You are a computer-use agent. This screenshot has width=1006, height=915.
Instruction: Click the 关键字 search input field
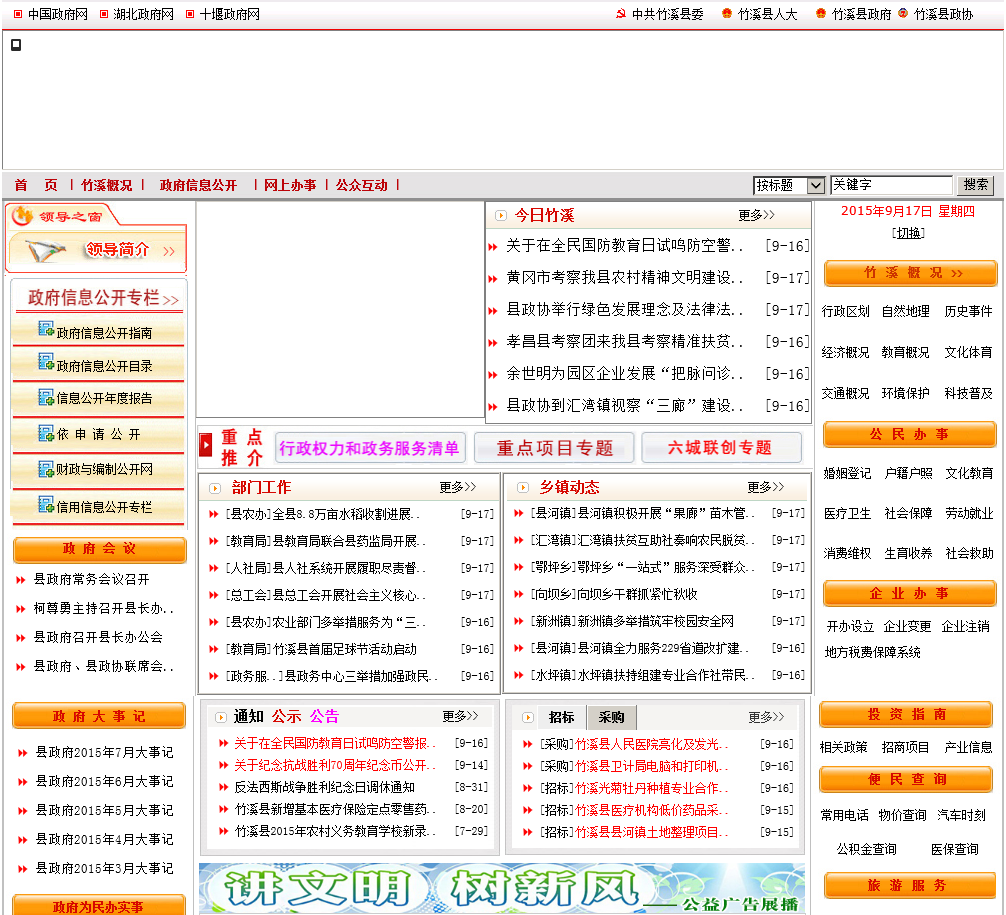point(891,185)
